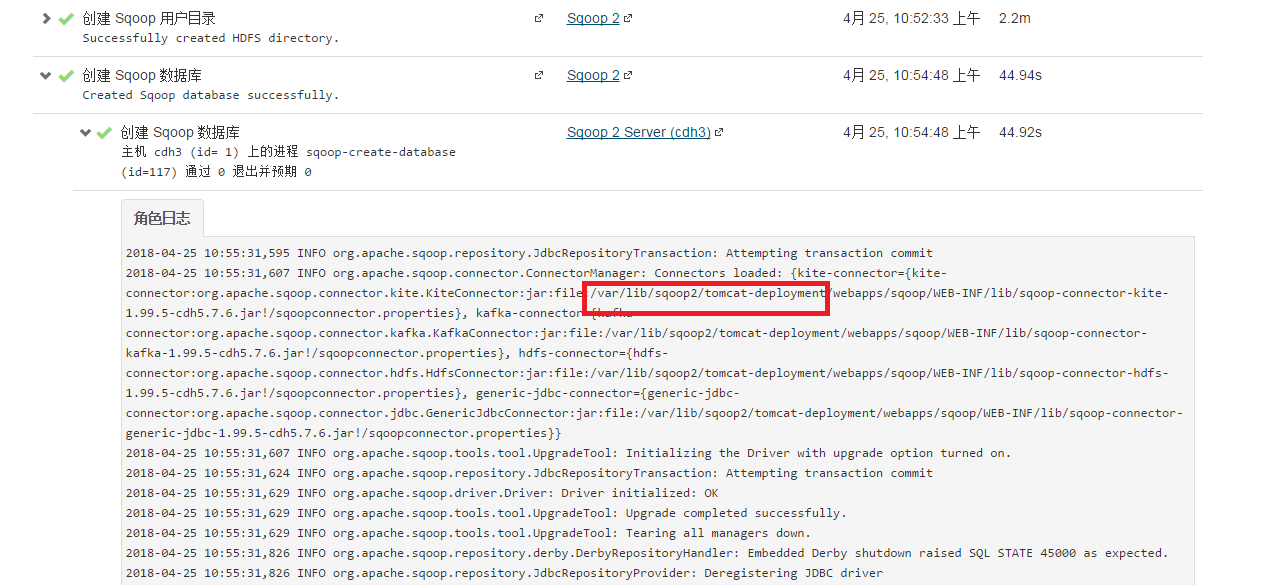Viewport: 1280px width, 585px height.
Task: Click duration value 44.92s
Action: (x=1020, y=132)
